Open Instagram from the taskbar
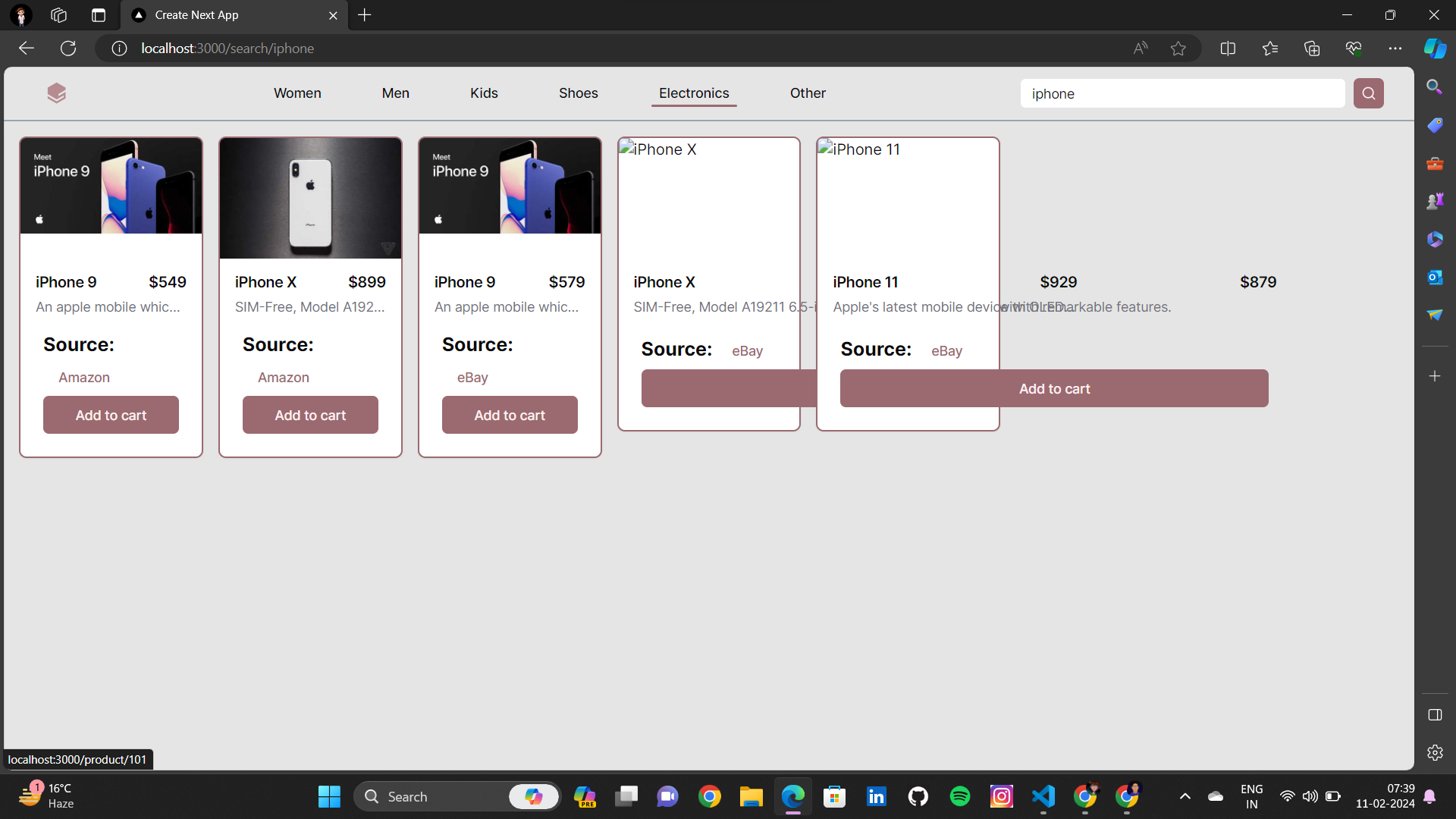 click(1002, 796)
